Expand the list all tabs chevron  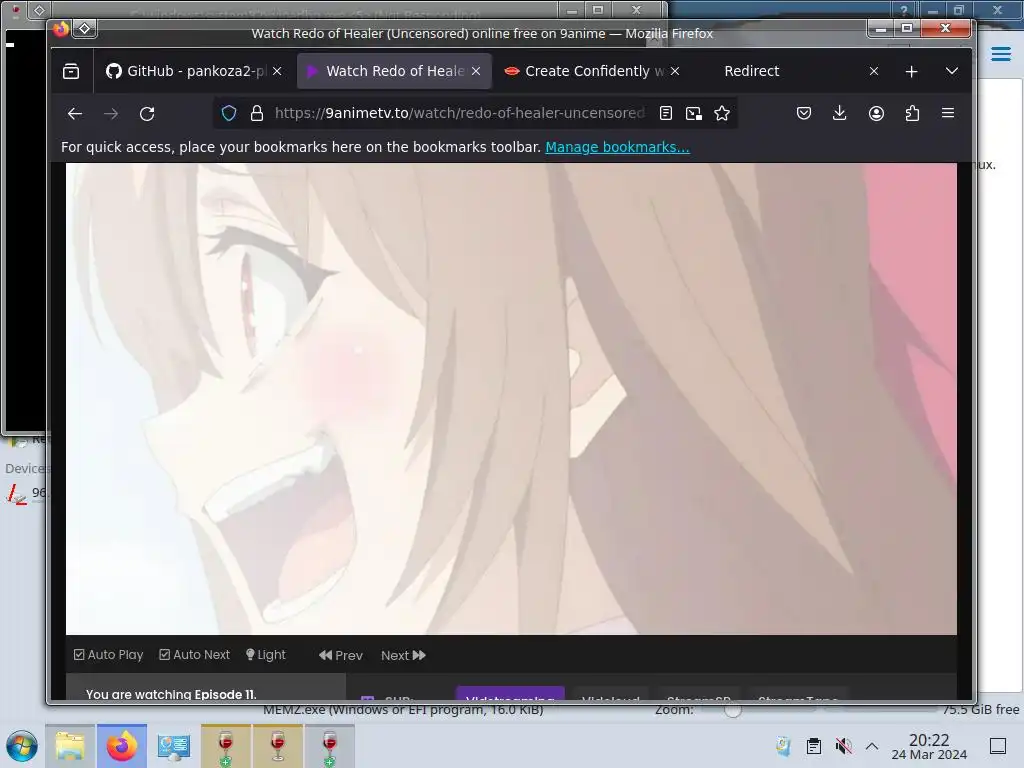pos(952,71)
